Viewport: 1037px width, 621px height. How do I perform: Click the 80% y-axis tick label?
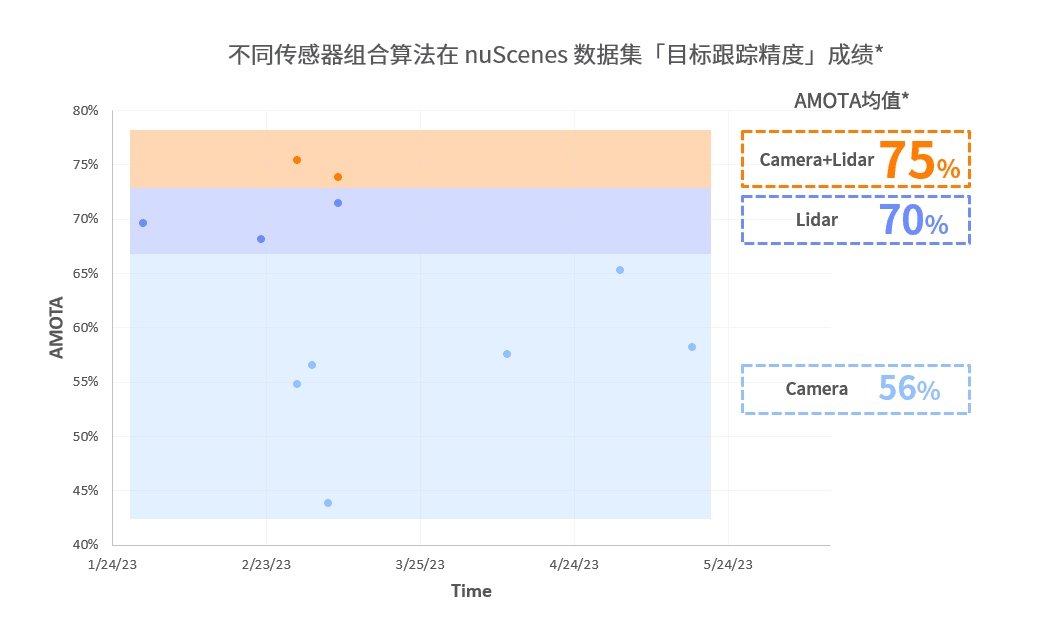[x=86, y=111]
